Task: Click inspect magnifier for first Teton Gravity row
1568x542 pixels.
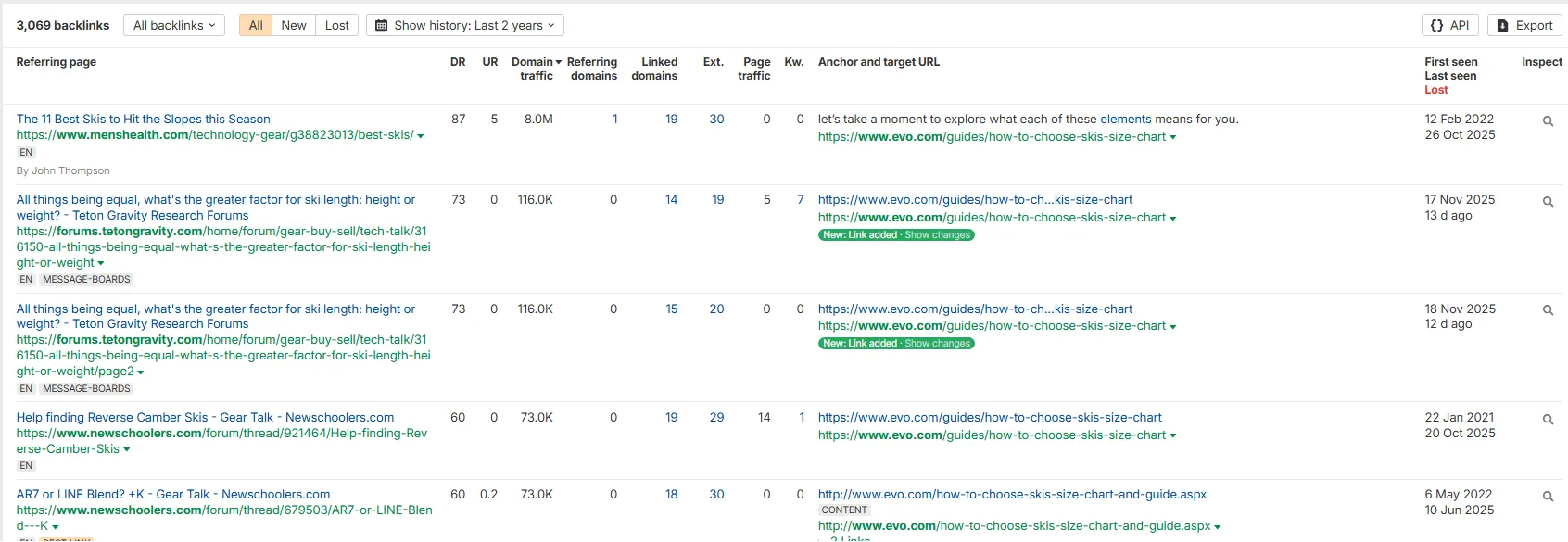Action: (x=1547, y=202)
